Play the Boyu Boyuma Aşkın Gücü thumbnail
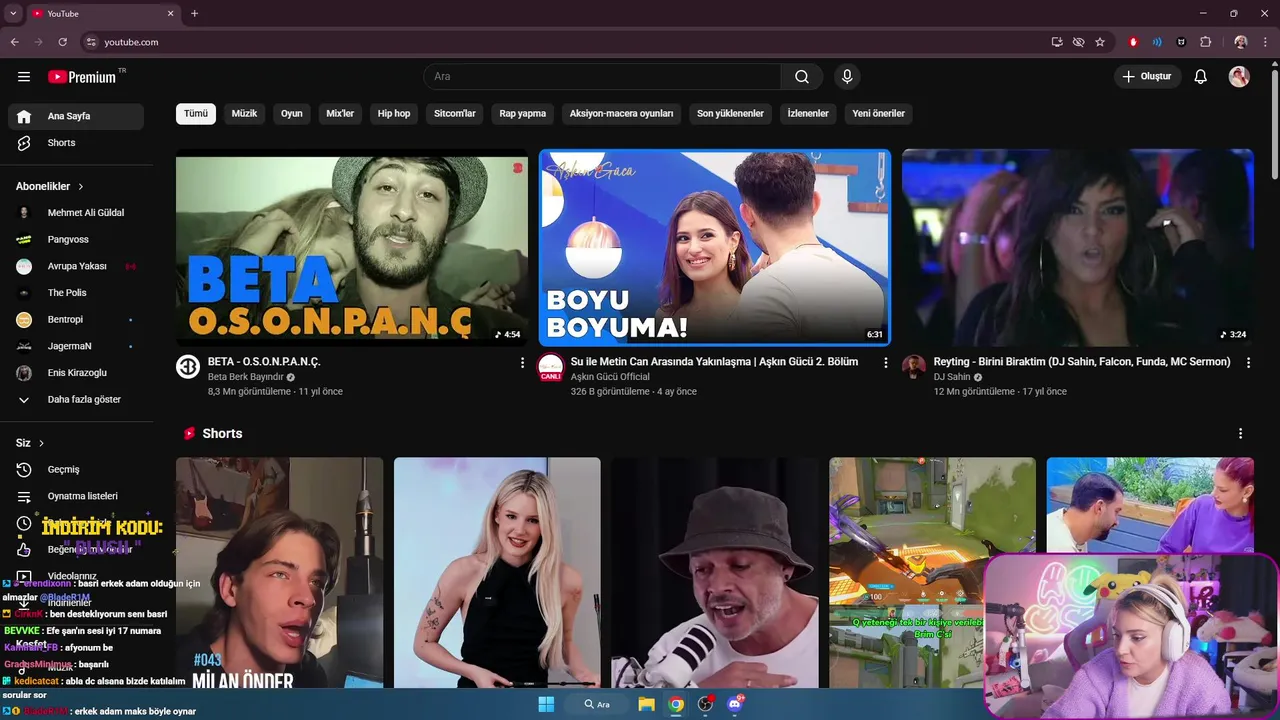 click(x=715, y=248)
